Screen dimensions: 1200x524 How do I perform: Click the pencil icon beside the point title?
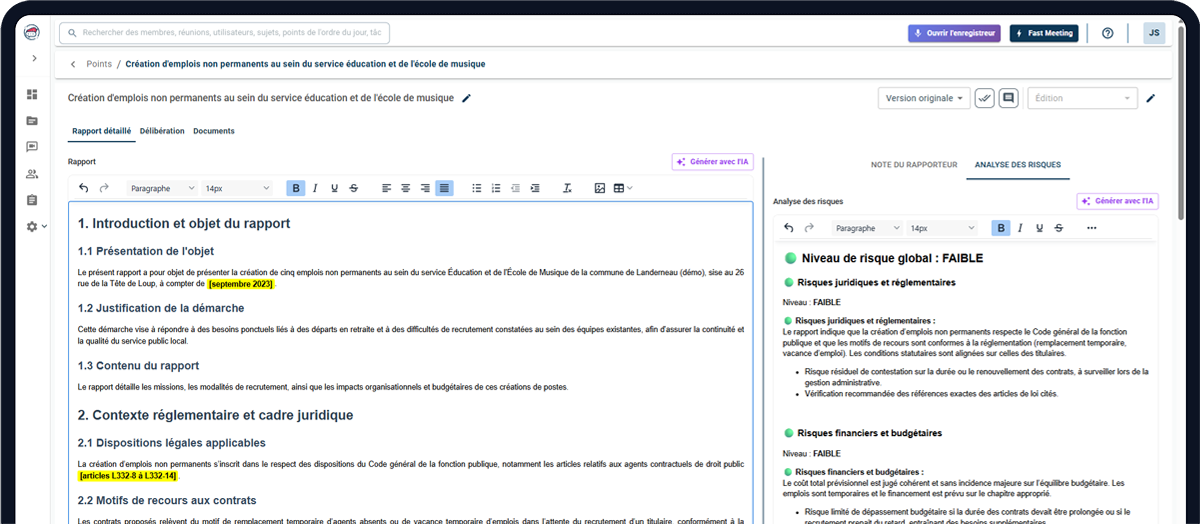pyautogui.click(x=467, y=98)
